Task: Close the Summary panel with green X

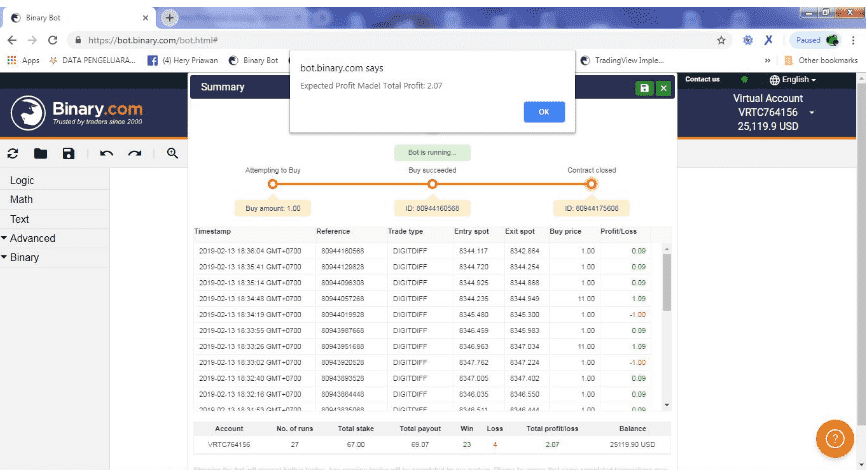Action: pyautogui.click(x=663, y=88)
